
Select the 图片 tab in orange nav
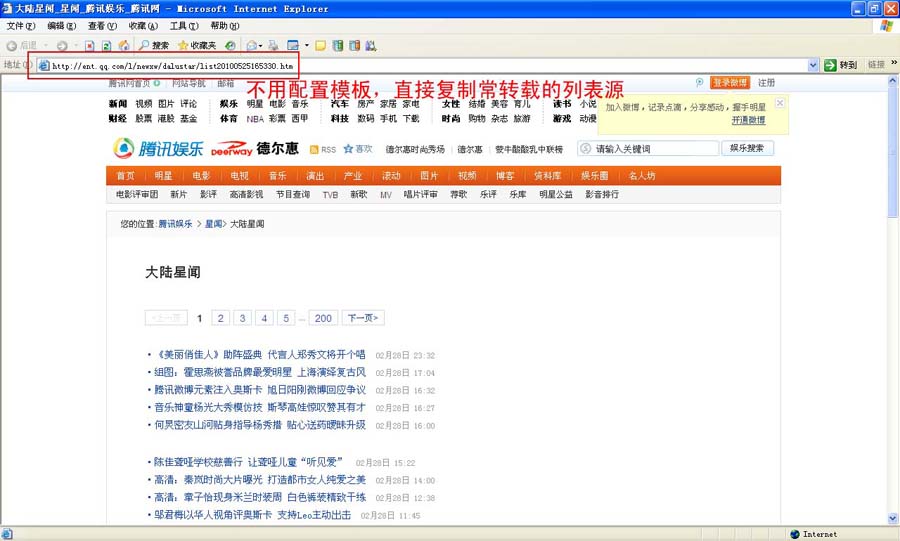(x=429, y=176)
